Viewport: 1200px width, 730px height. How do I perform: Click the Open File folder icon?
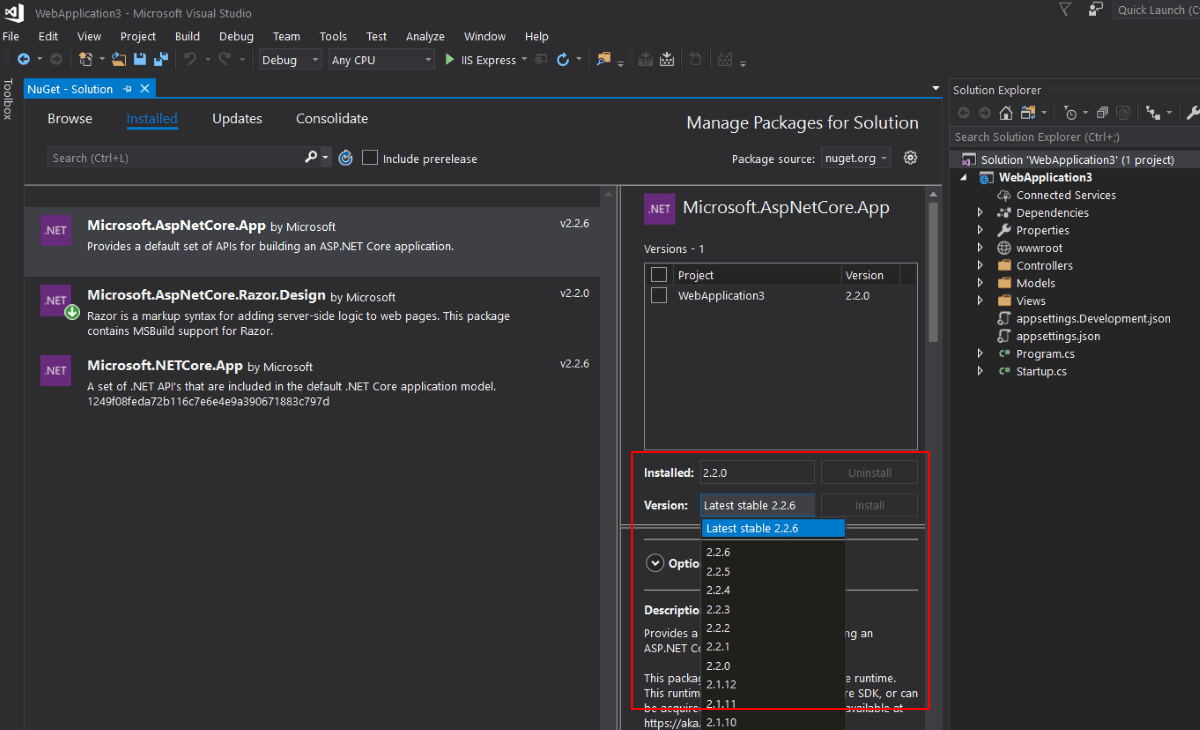[119, 60]
